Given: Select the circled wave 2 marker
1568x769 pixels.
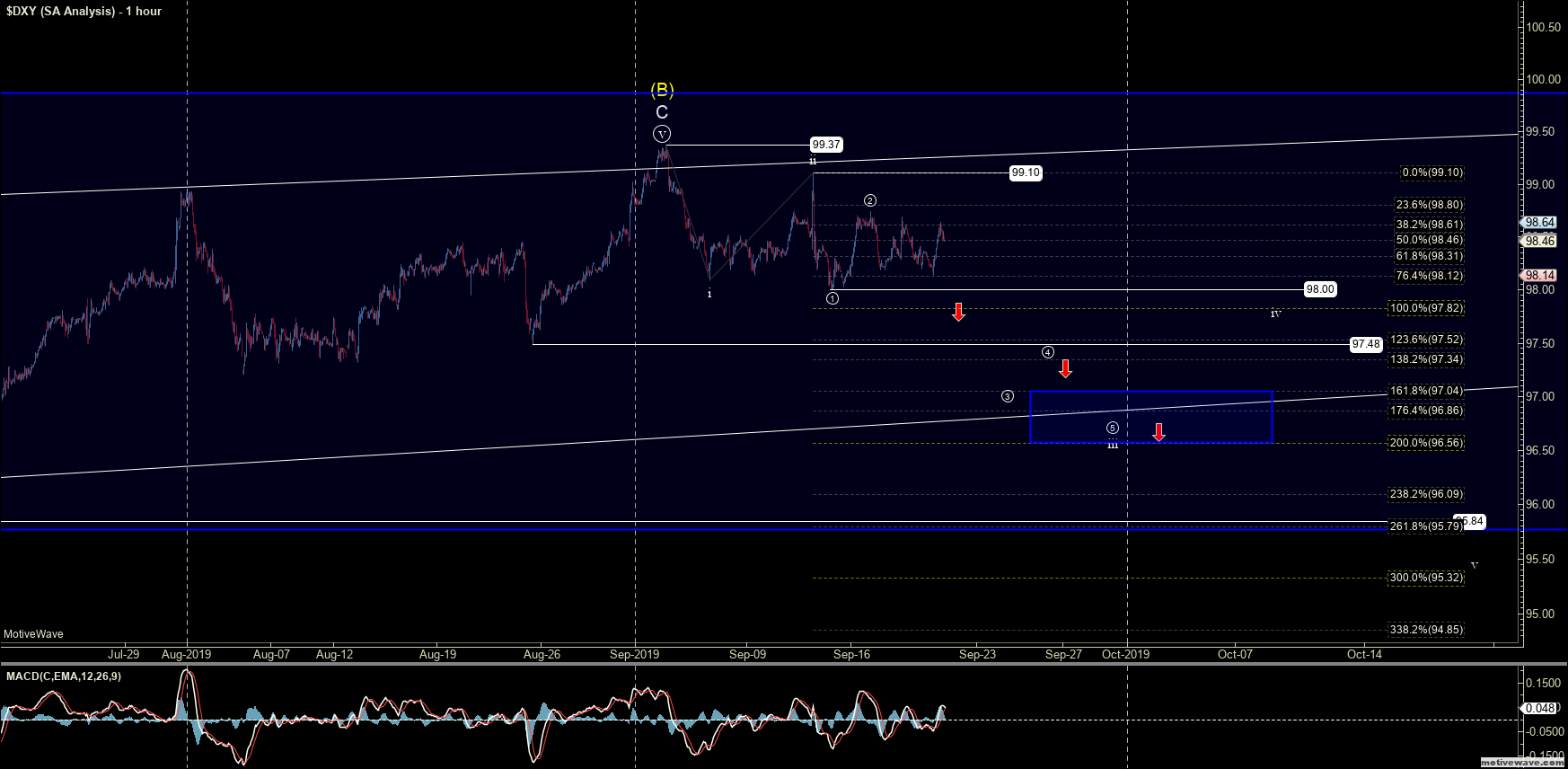Looking at the screenshot, I should tap(870, 200).
